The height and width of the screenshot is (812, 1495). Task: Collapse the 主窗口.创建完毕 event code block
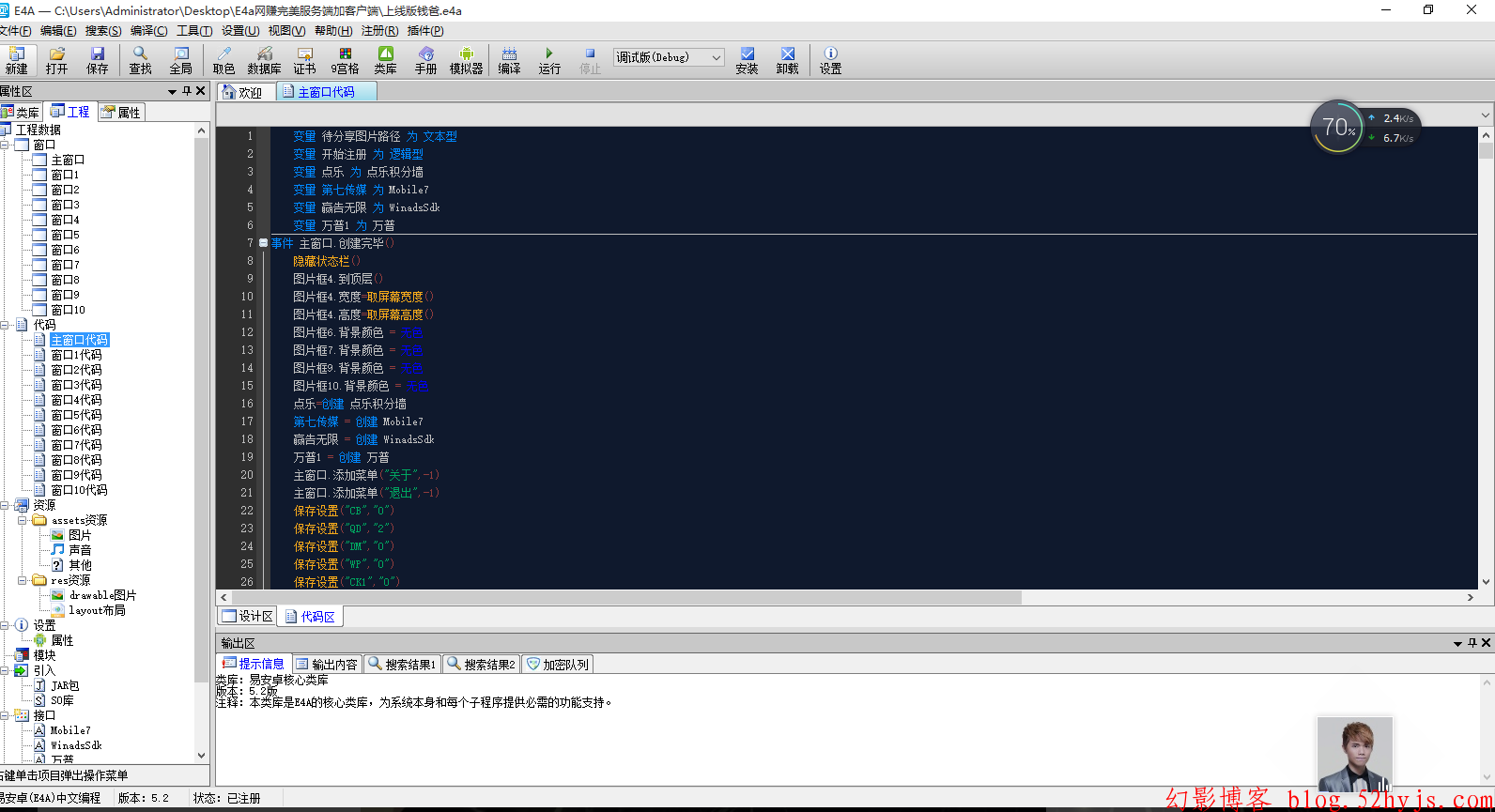(x=263, y=243)
